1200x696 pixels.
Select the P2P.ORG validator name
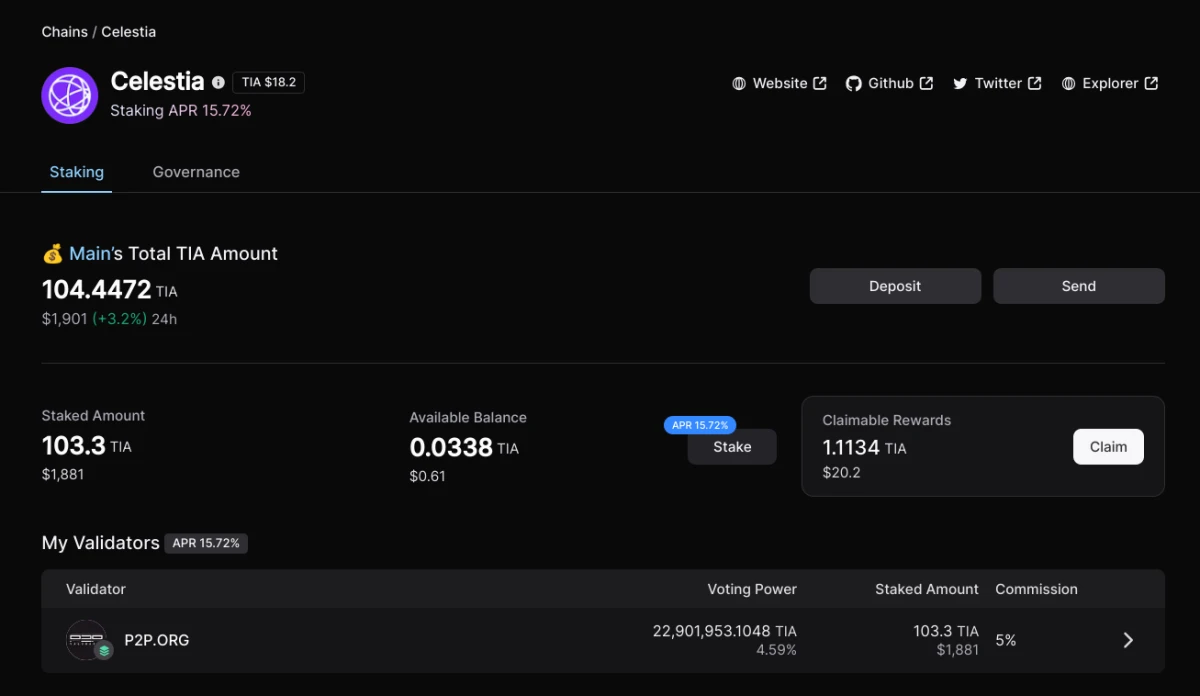click(157, 640)
